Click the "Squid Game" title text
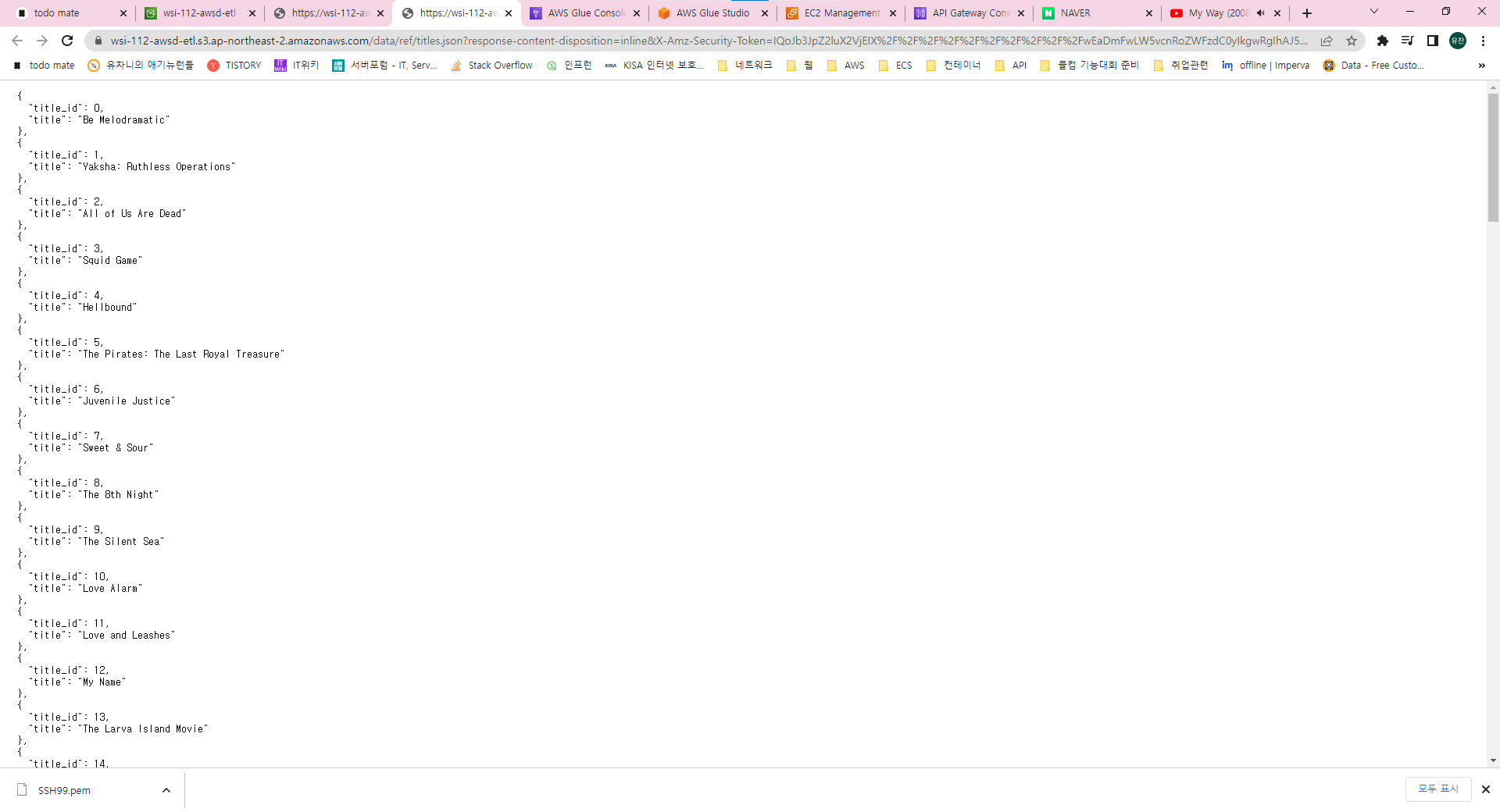Screen dimensions: 1500x812 click(110, 261)
